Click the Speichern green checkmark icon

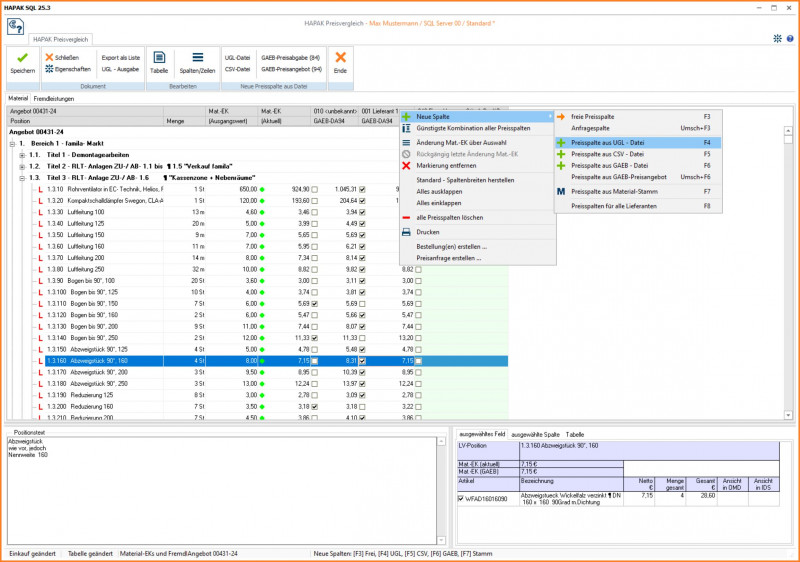(x=22, y=59)
